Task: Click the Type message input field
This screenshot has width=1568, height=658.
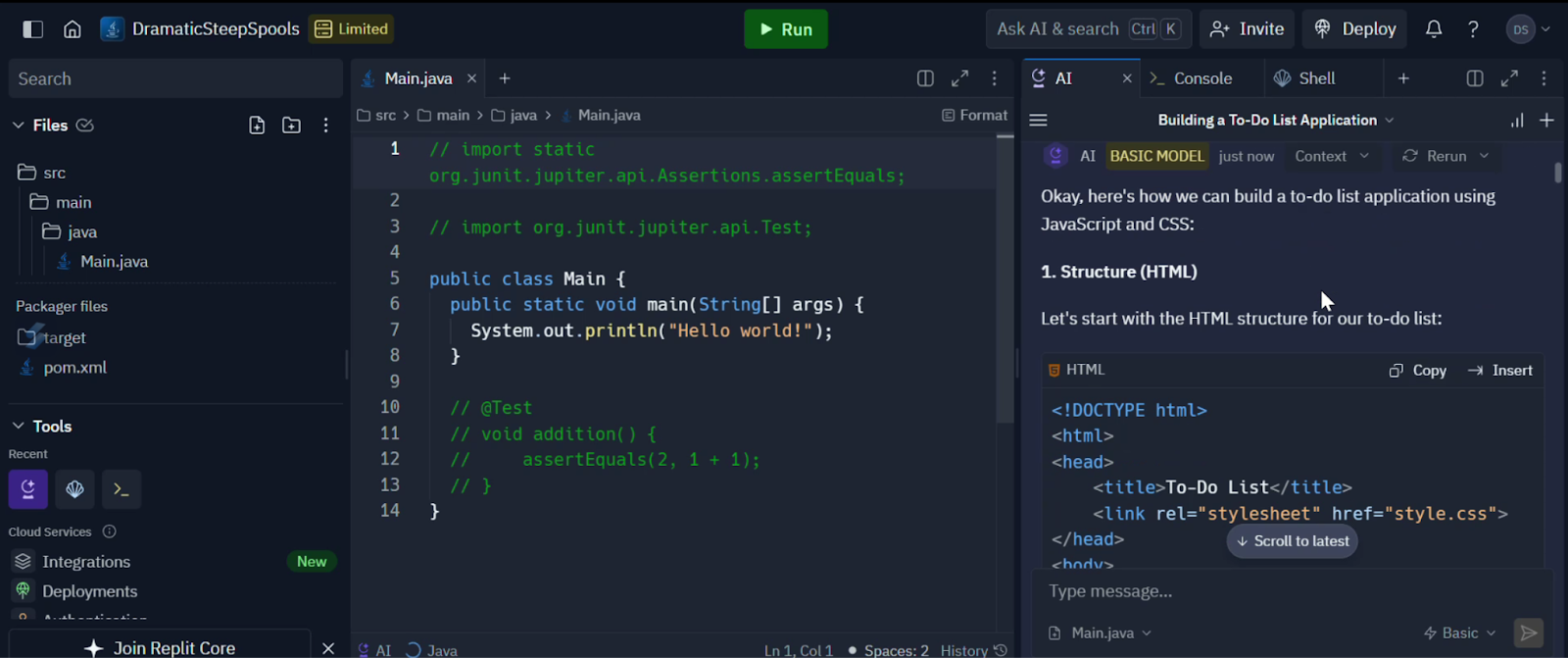Action: pyautogui.click(x=1274, y=591)
